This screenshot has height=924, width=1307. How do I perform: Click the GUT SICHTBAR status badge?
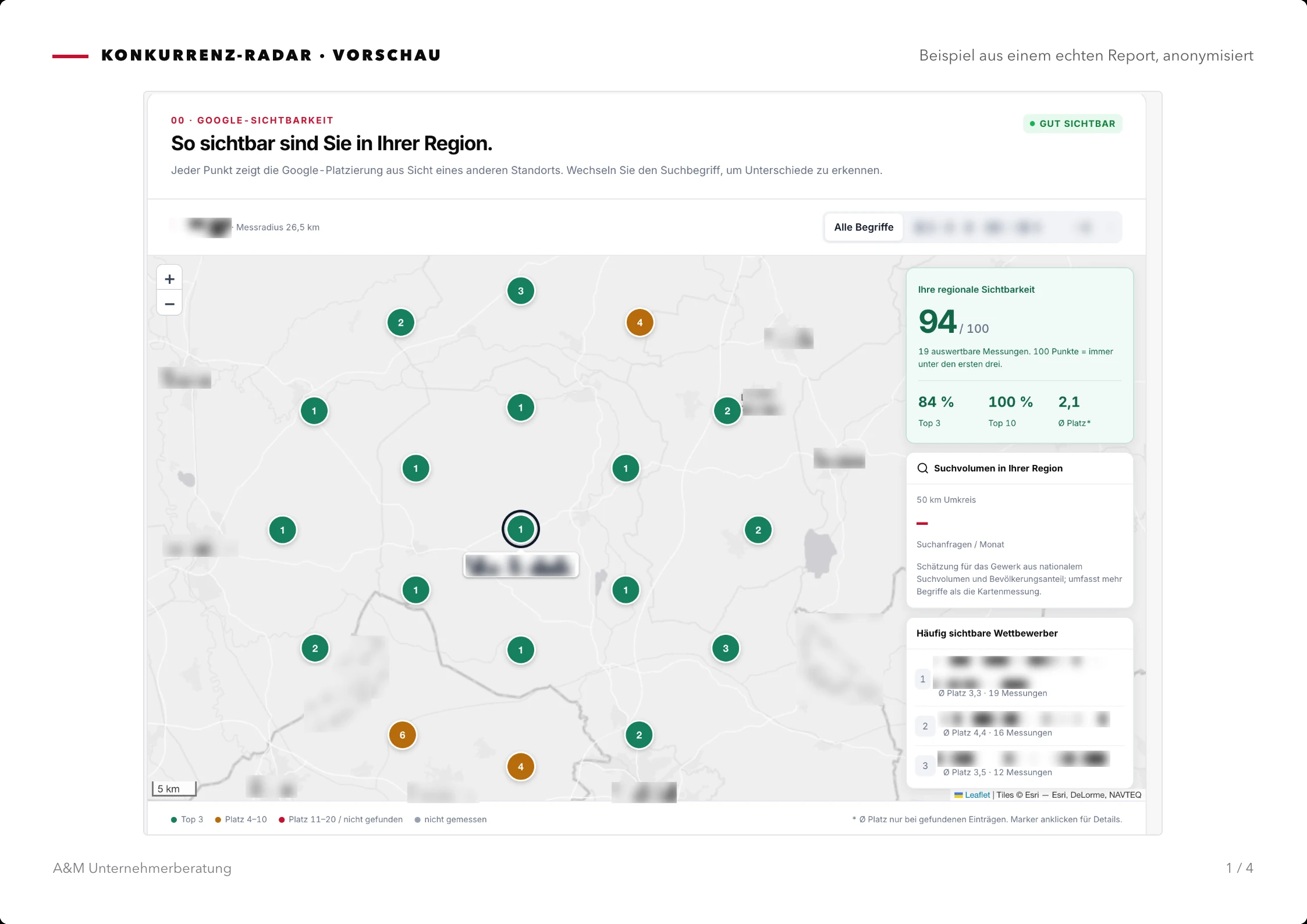pos(1072,123)
